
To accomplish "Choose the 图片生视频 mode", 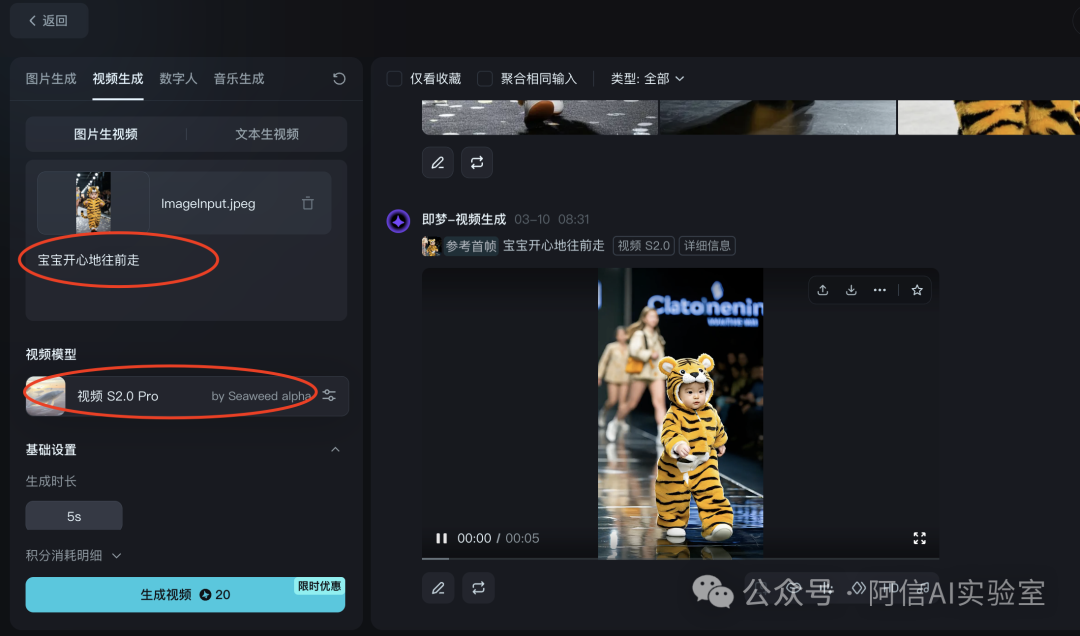I will coord(105,134).
